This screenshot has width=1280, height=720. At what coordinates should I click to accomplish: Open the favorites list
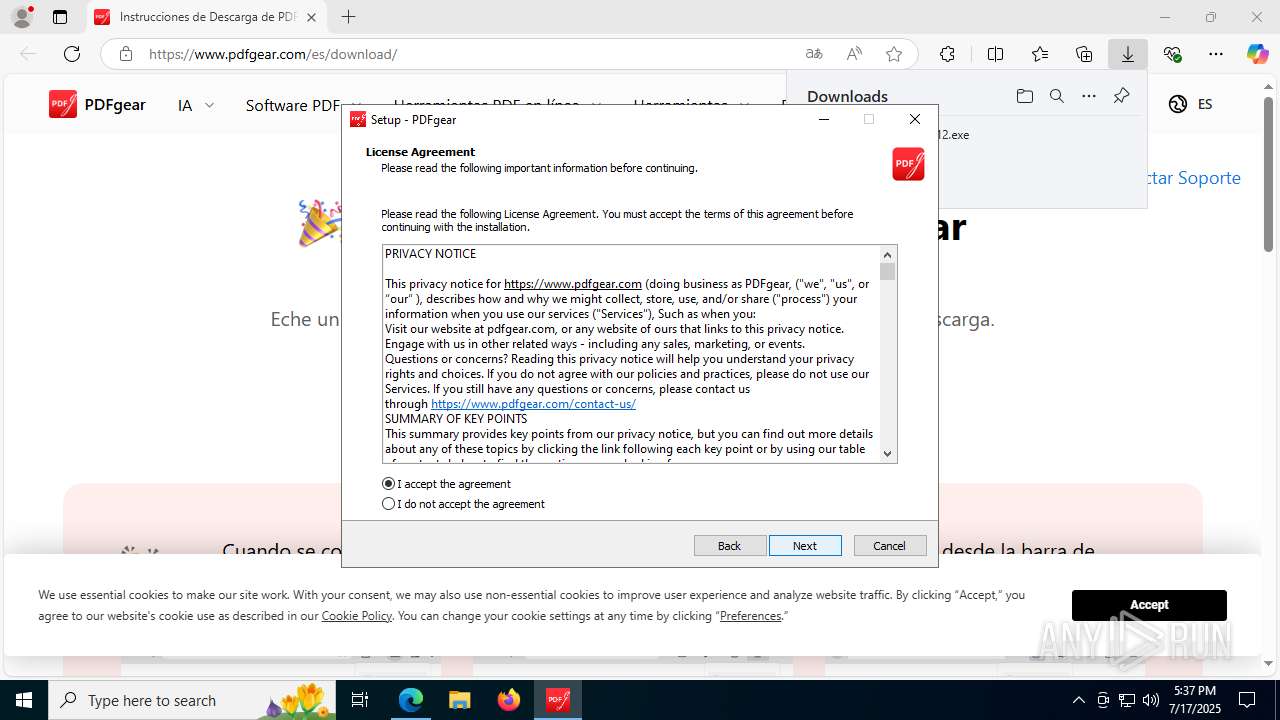click(x=1040, y=54)
